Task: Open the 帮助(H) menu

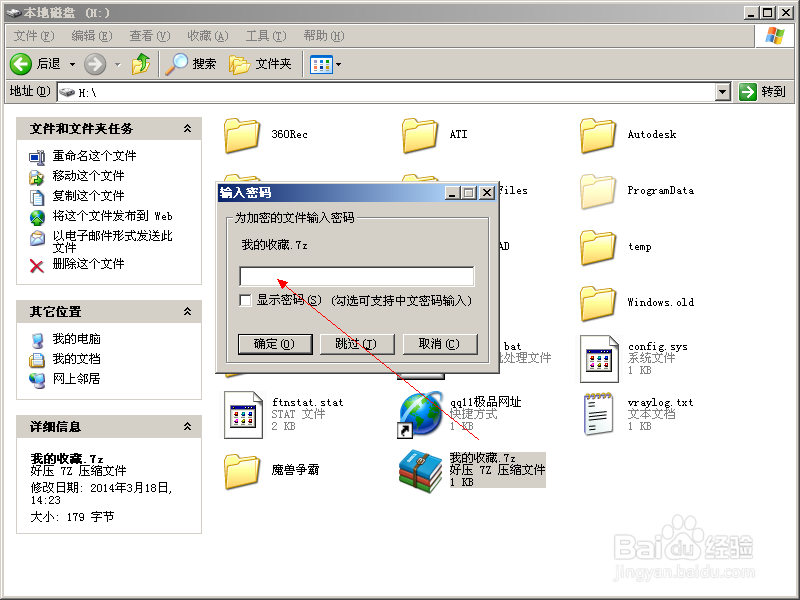Action: coord(324,36)
